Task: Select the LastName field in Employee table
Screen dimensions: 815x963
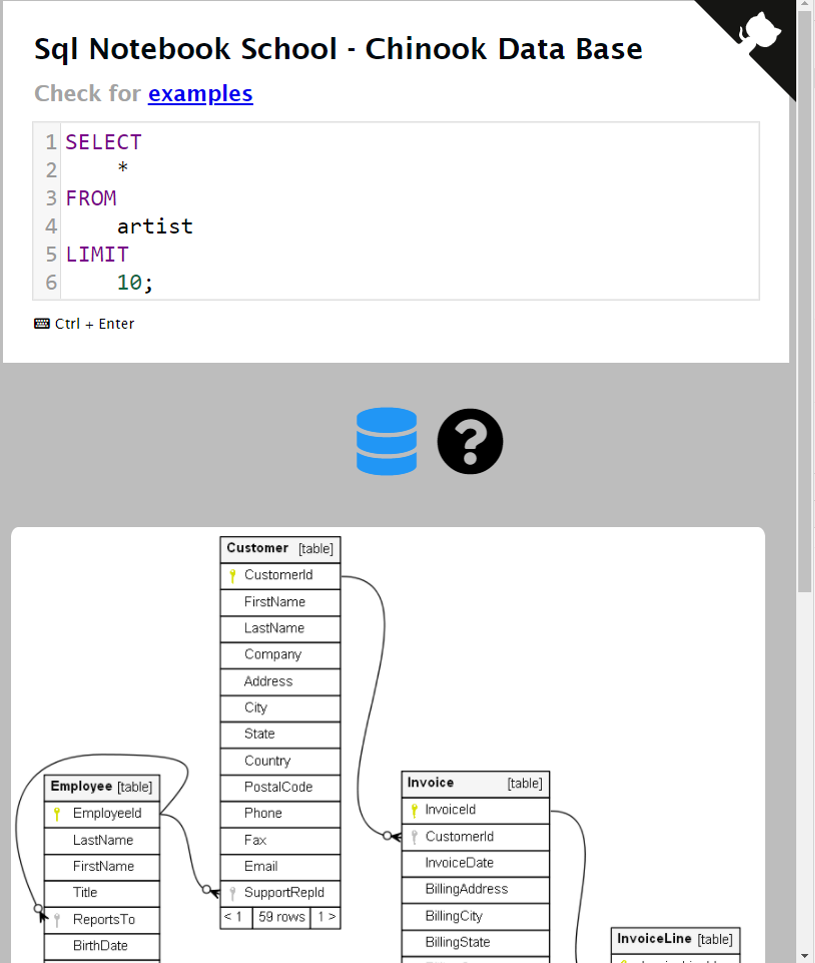Action: point(102,840)
